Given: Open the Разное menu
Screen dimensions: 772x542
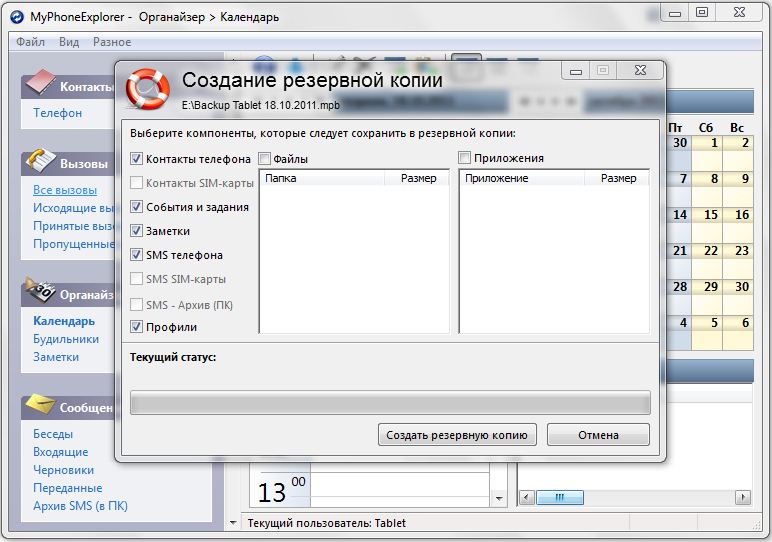Looking at the screenshot, I should click(112, 42).
